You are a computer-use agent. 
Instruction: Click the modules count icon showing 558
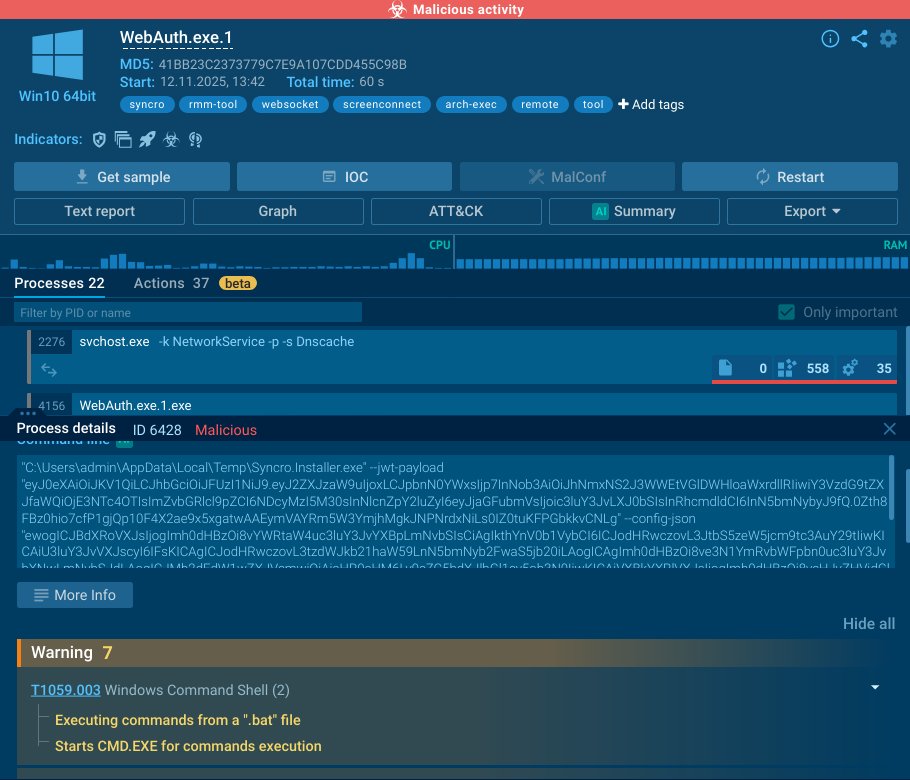tap(786, 368)
